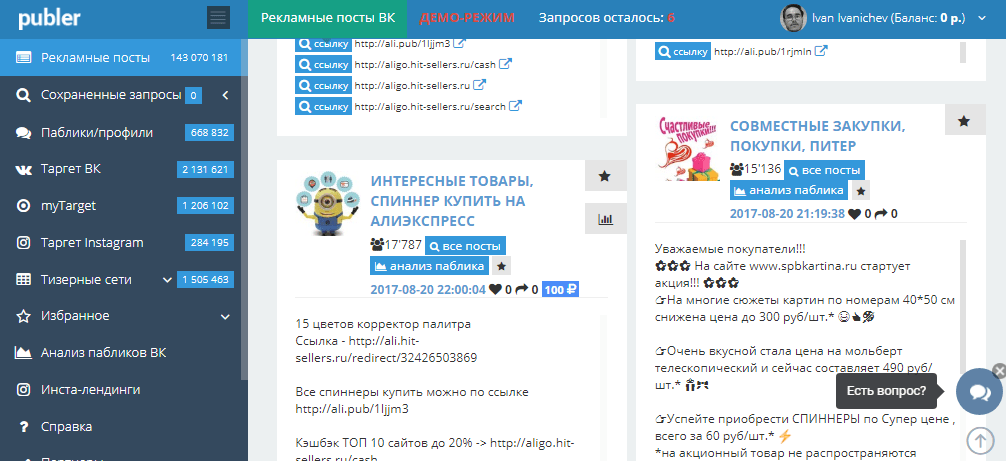Select the Рекламные посты ВК tab
This screenshot has width=1006, height=461.
(328, 18)
